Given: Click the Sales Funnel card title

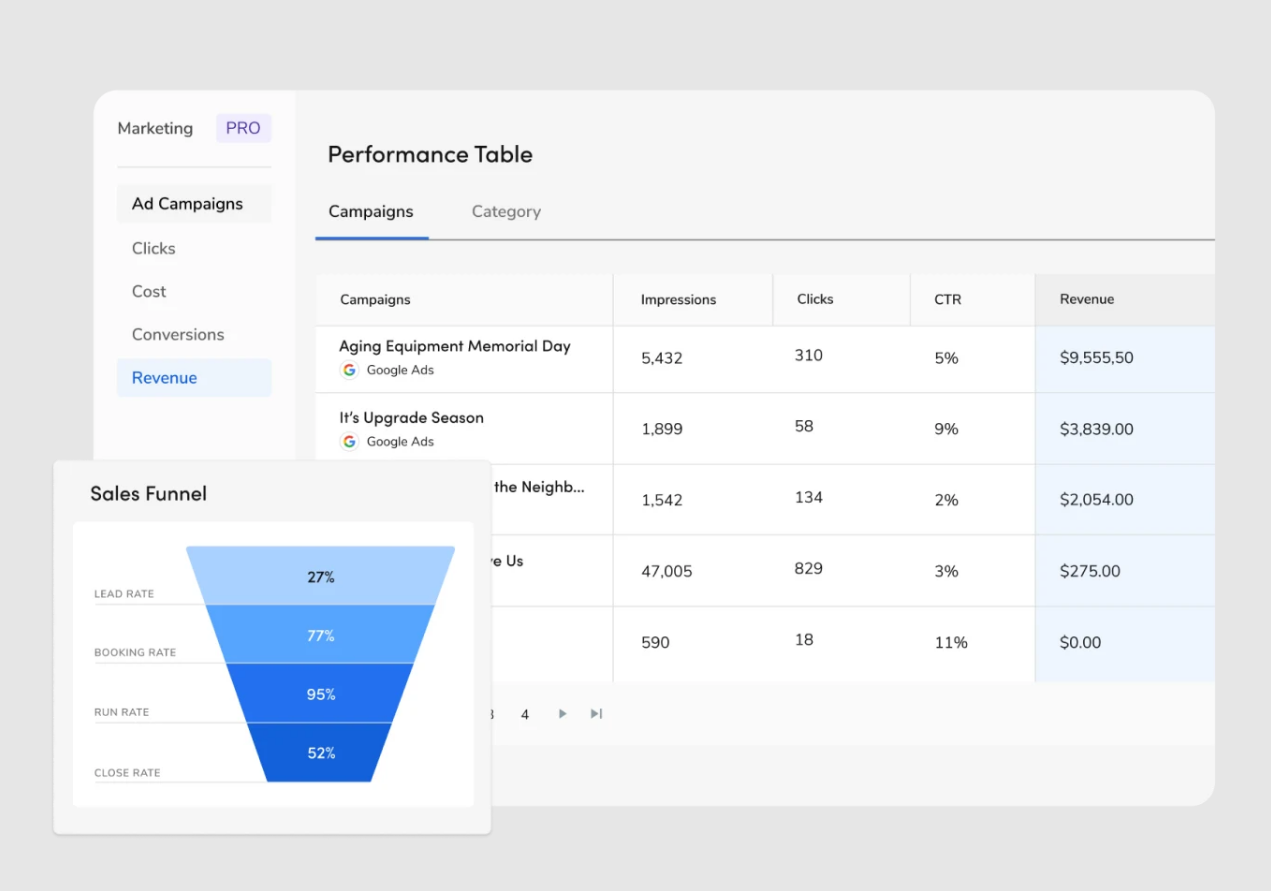Looking at the screenshot, I should tap(148, 493).
